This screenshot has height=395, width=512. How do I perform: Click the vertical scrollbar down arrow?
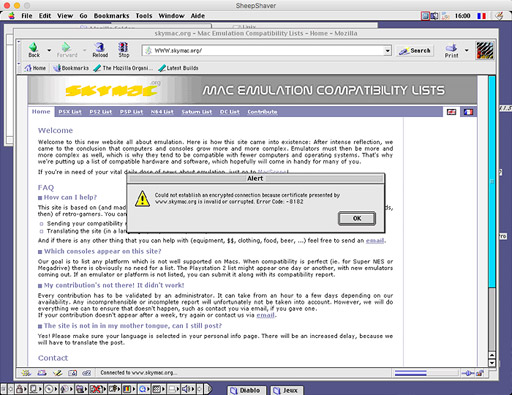click(x=492, y=363)
